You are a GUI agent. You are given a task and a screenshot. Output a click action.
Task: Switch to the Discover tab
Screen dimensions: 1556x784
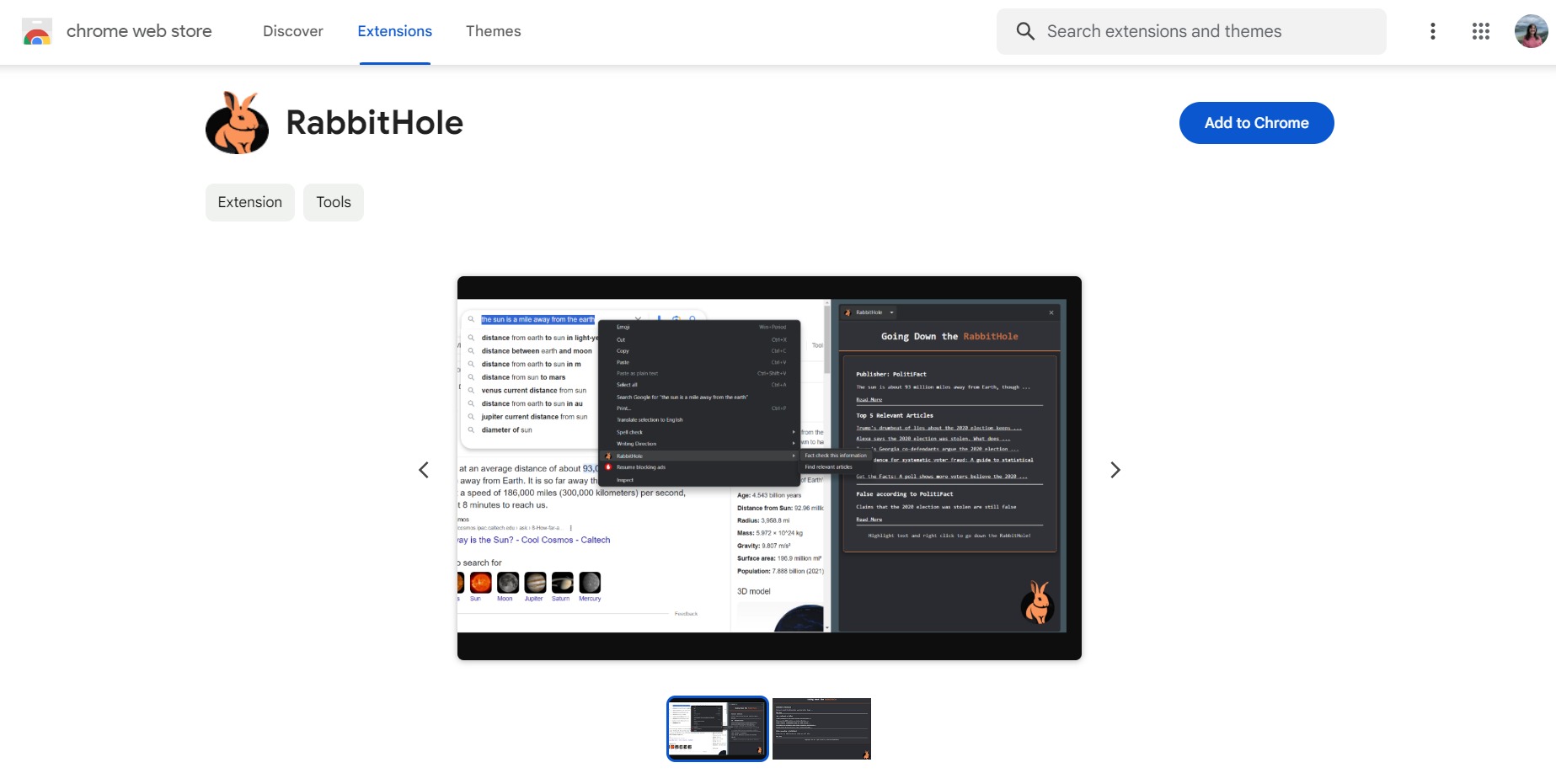[x=292, y=31]
